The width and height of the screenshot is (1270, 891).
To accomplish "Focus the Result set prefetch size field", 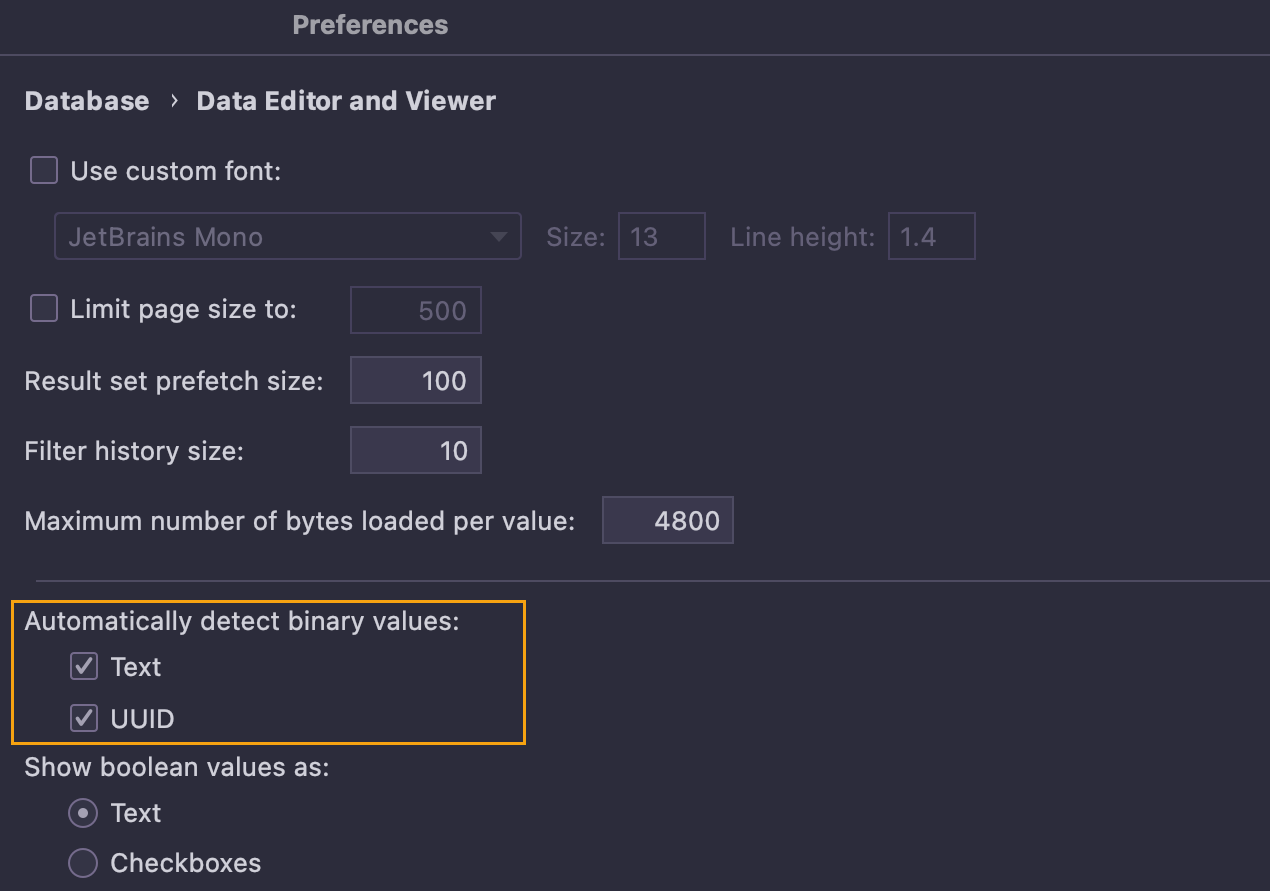I will (416, 381).
